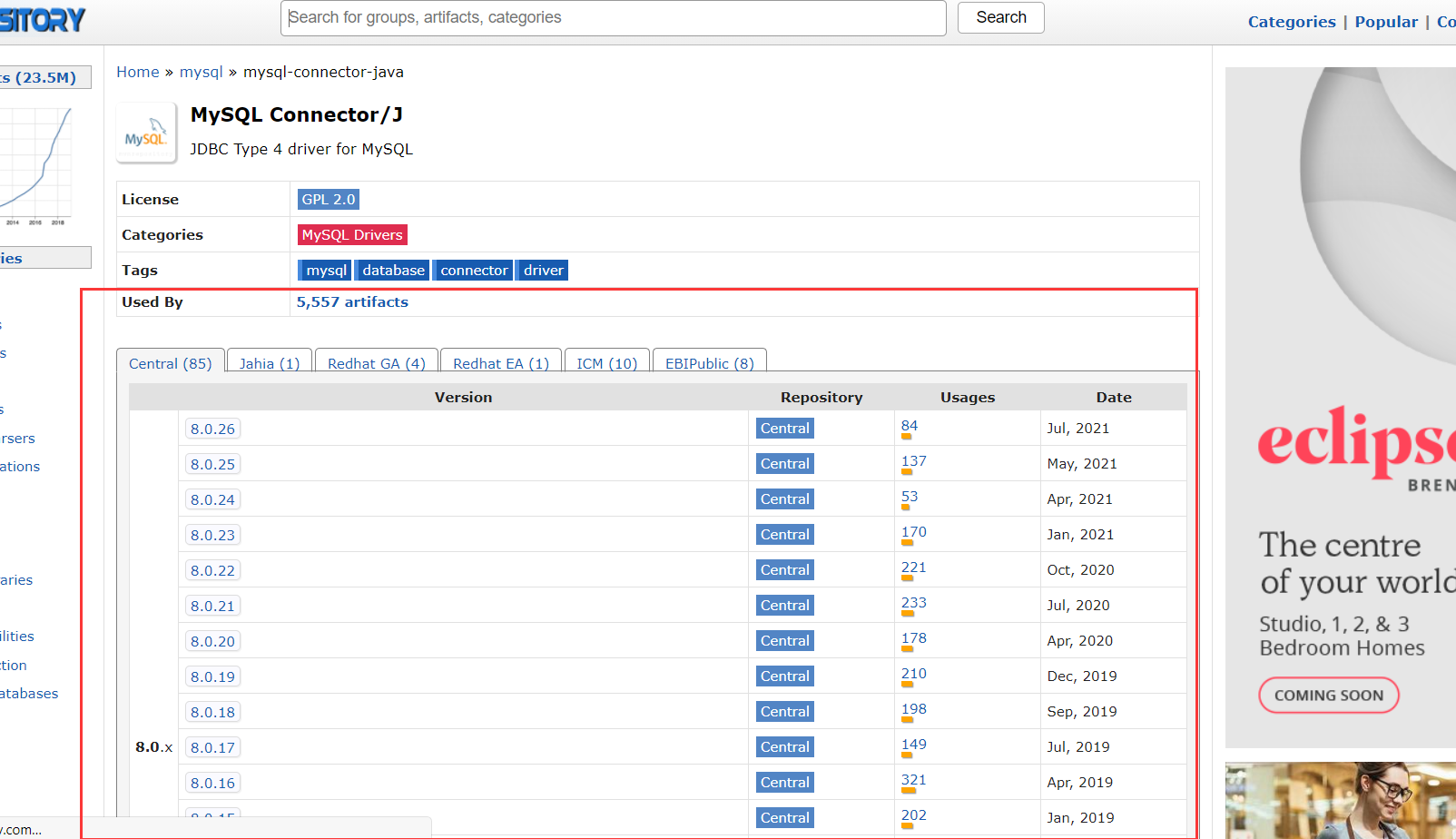The height and width of the screenshot is (839, 1456).
Task: Click the MySQL Connector/J page title
Action: click(297, 114)
